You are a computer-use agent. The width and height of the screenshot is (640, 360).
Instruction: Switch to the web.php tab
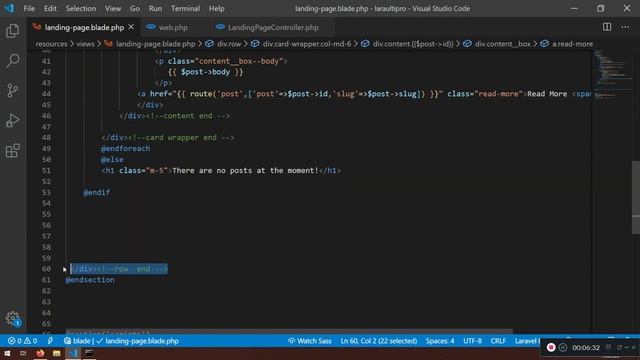(173, 27)
